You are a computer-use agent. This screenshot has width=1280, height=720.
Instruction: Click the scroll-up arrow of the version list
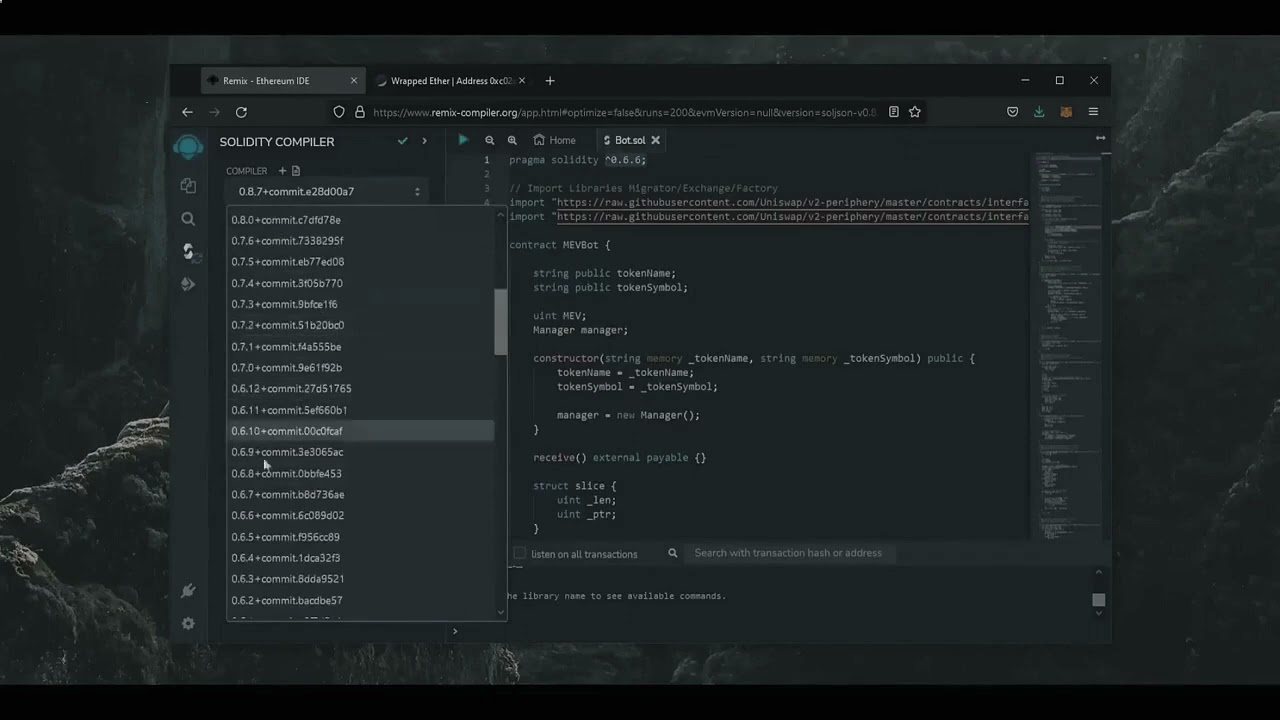coord(501,215)
